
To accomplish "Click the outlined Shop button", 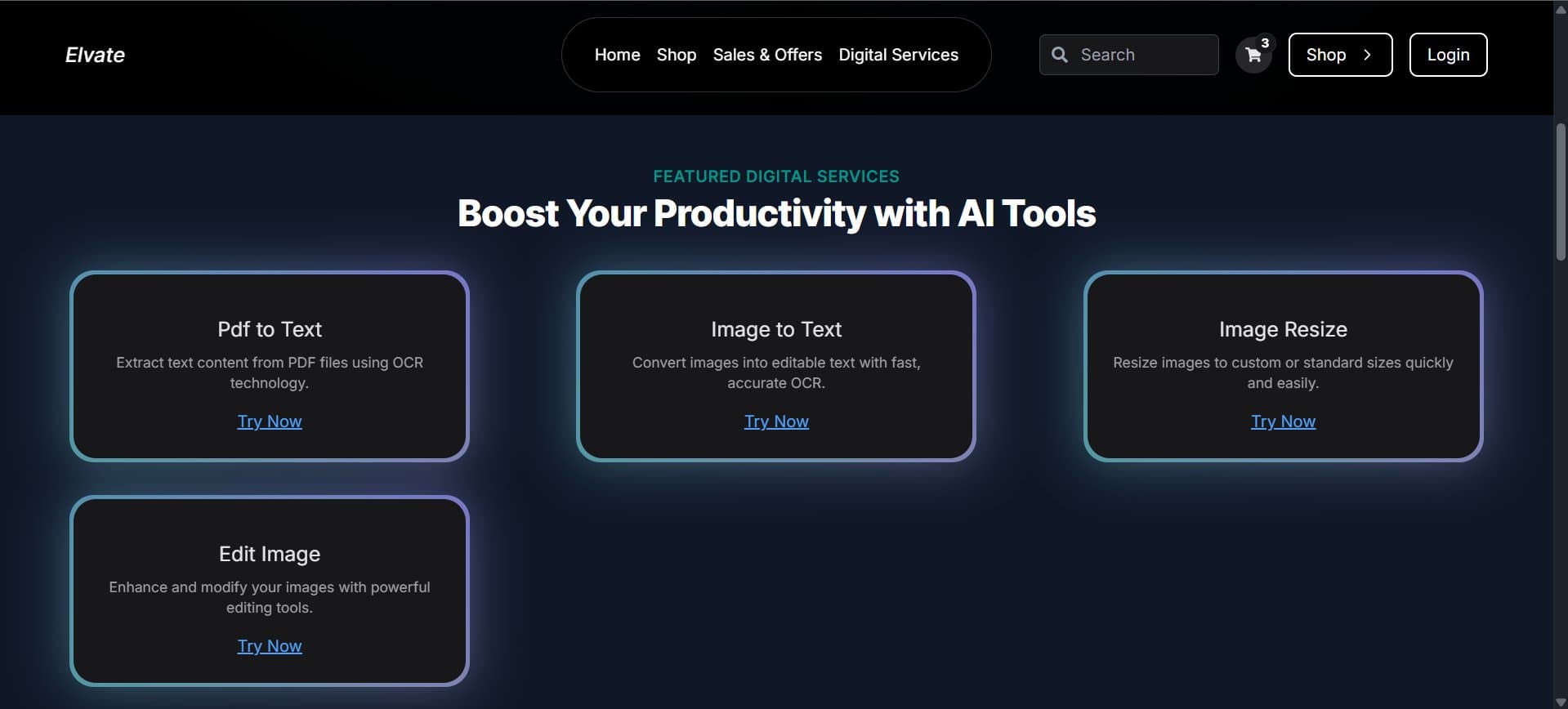I will pos(1340,55).
